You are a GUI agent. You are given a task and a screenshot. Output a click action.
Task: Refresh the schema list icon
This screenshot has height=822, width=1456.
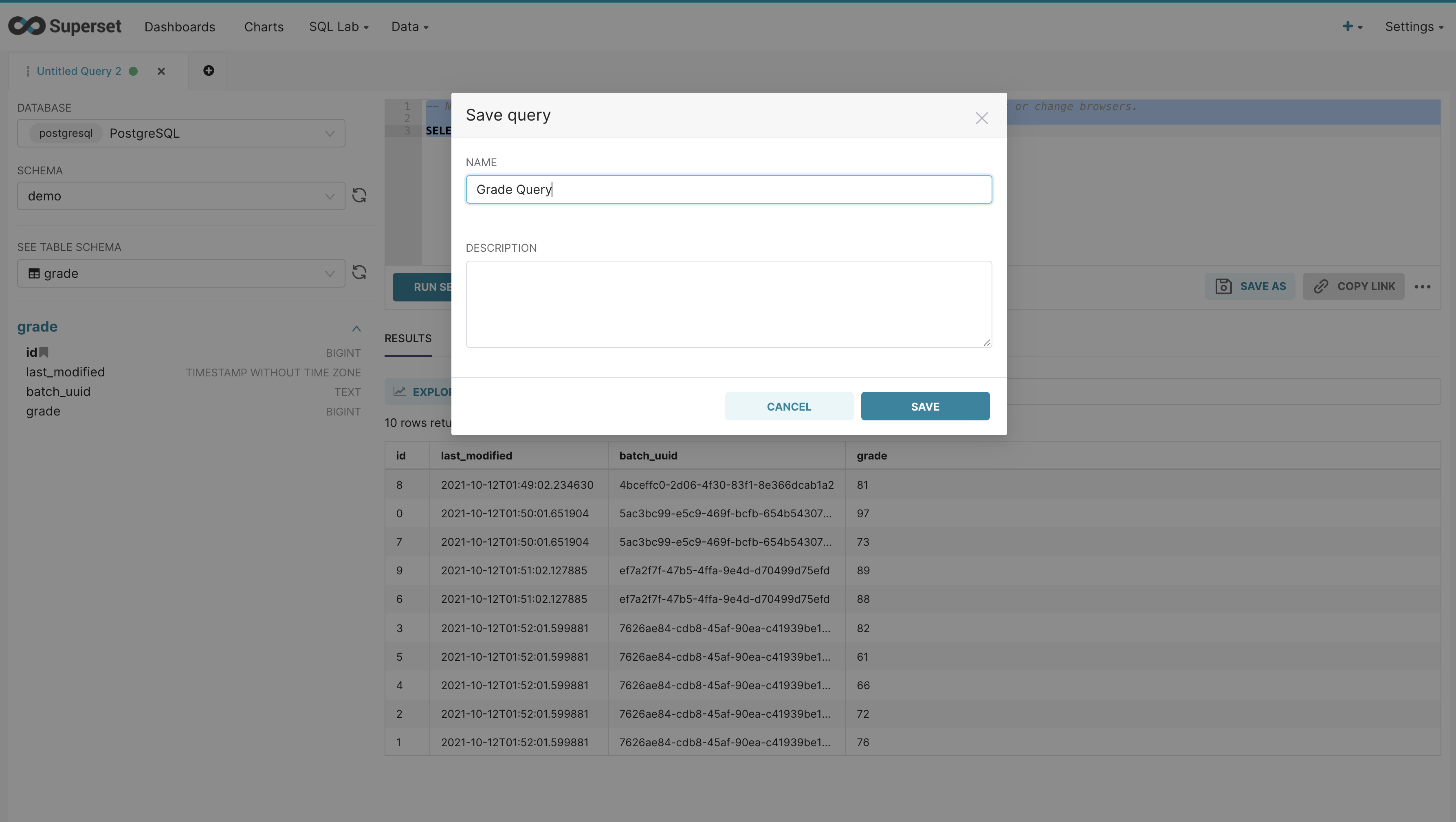[359, 196]
